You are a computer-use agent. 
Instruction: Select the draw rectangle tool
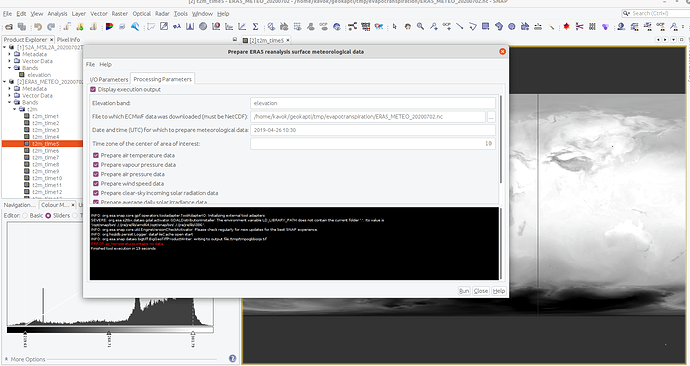[x=486, y=27]
